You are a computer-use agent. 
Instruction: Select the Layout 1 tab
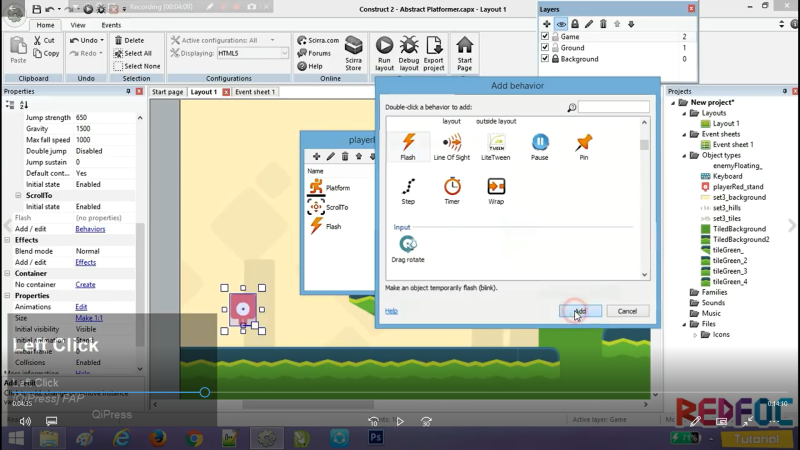click(204, 92)
